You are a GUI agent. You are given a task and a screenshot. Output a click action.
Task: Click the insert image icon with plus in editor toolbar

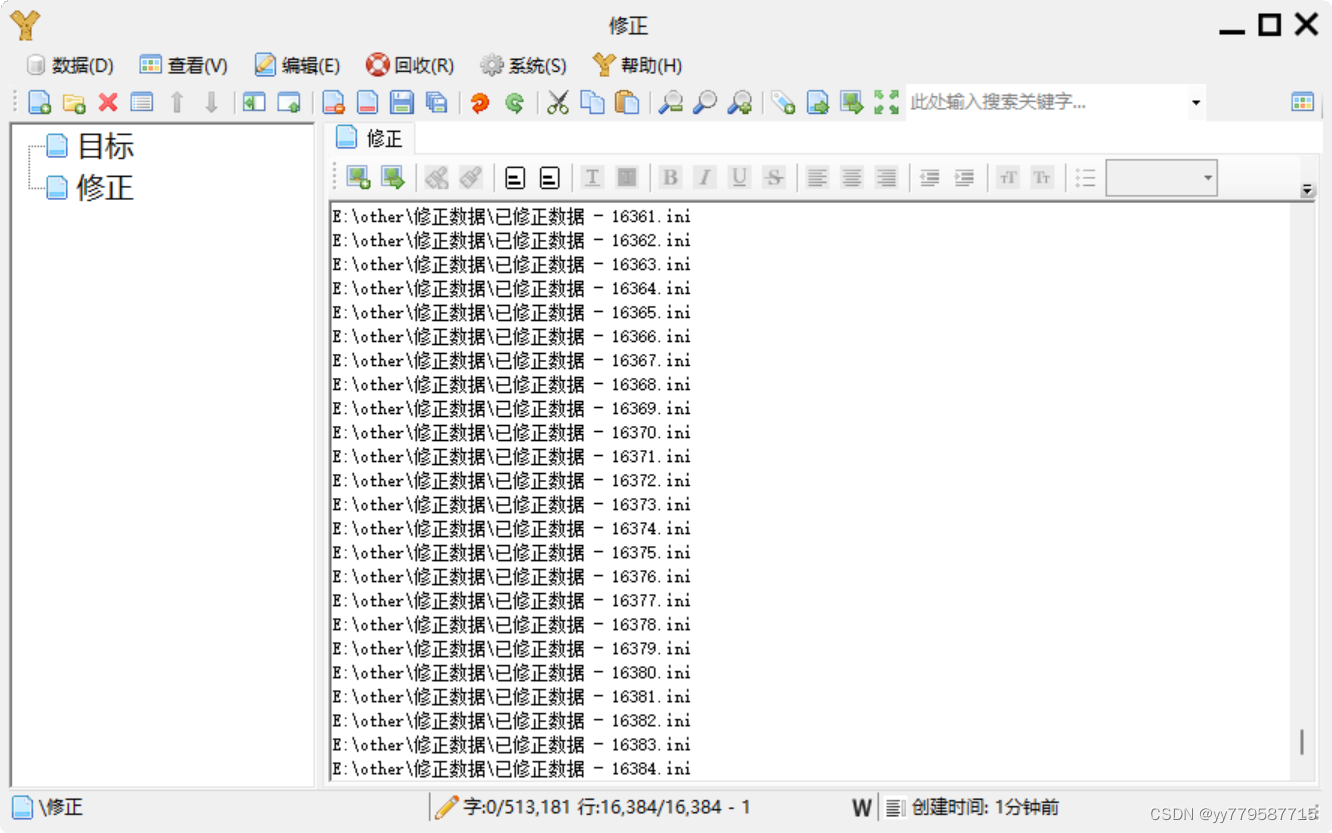358,178
